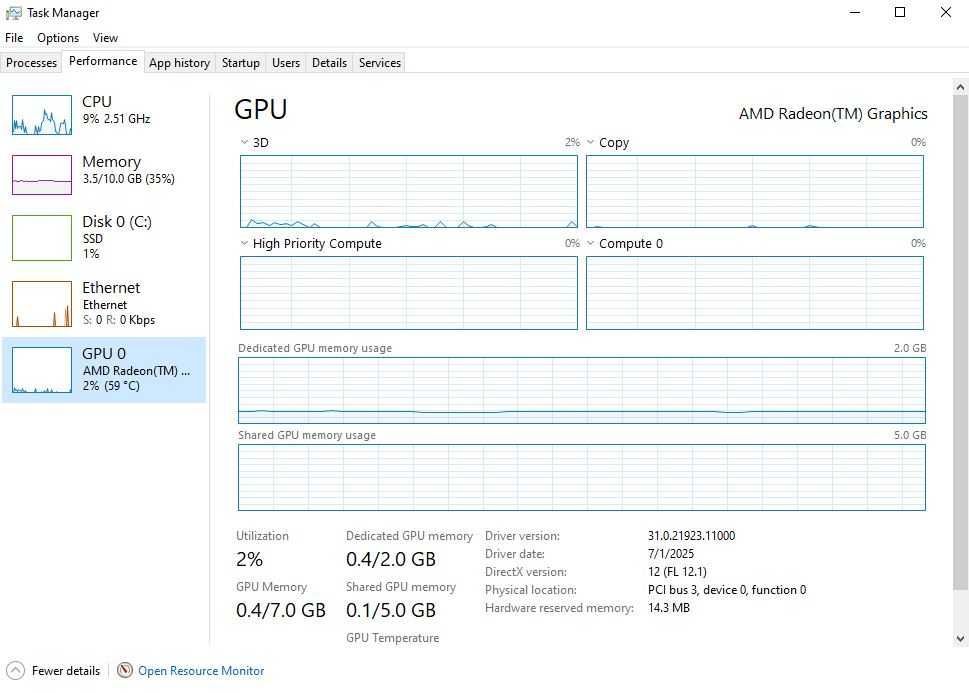
Task: Click the Compute 0 usage graph
Action: point(755,293)
